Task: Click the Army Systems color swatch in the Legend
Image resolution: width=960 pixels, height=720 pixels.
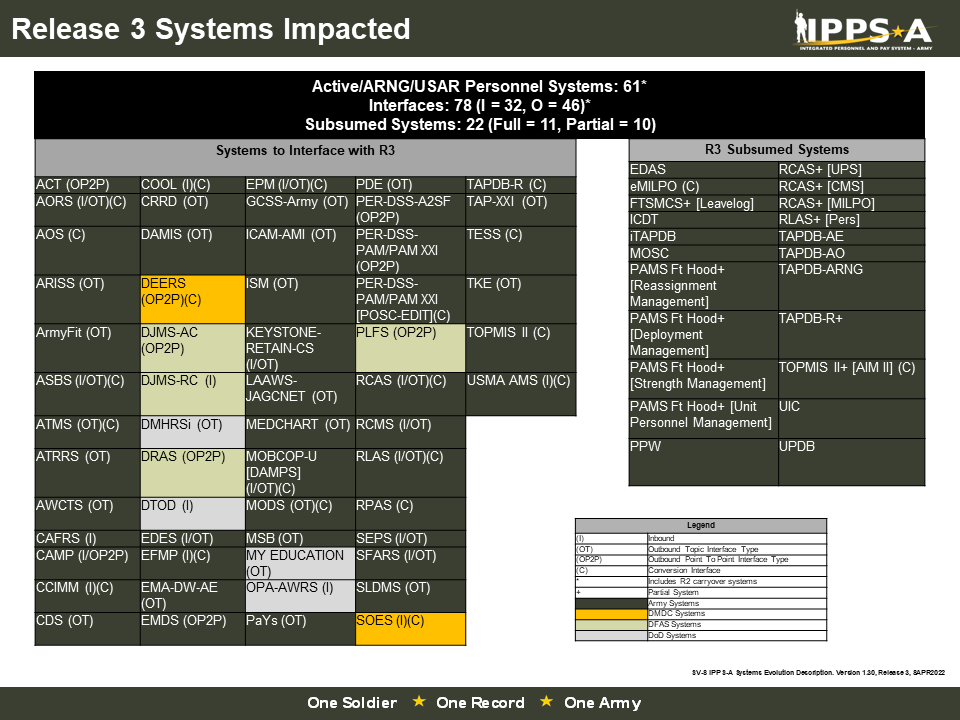Action: pos(610,602)
